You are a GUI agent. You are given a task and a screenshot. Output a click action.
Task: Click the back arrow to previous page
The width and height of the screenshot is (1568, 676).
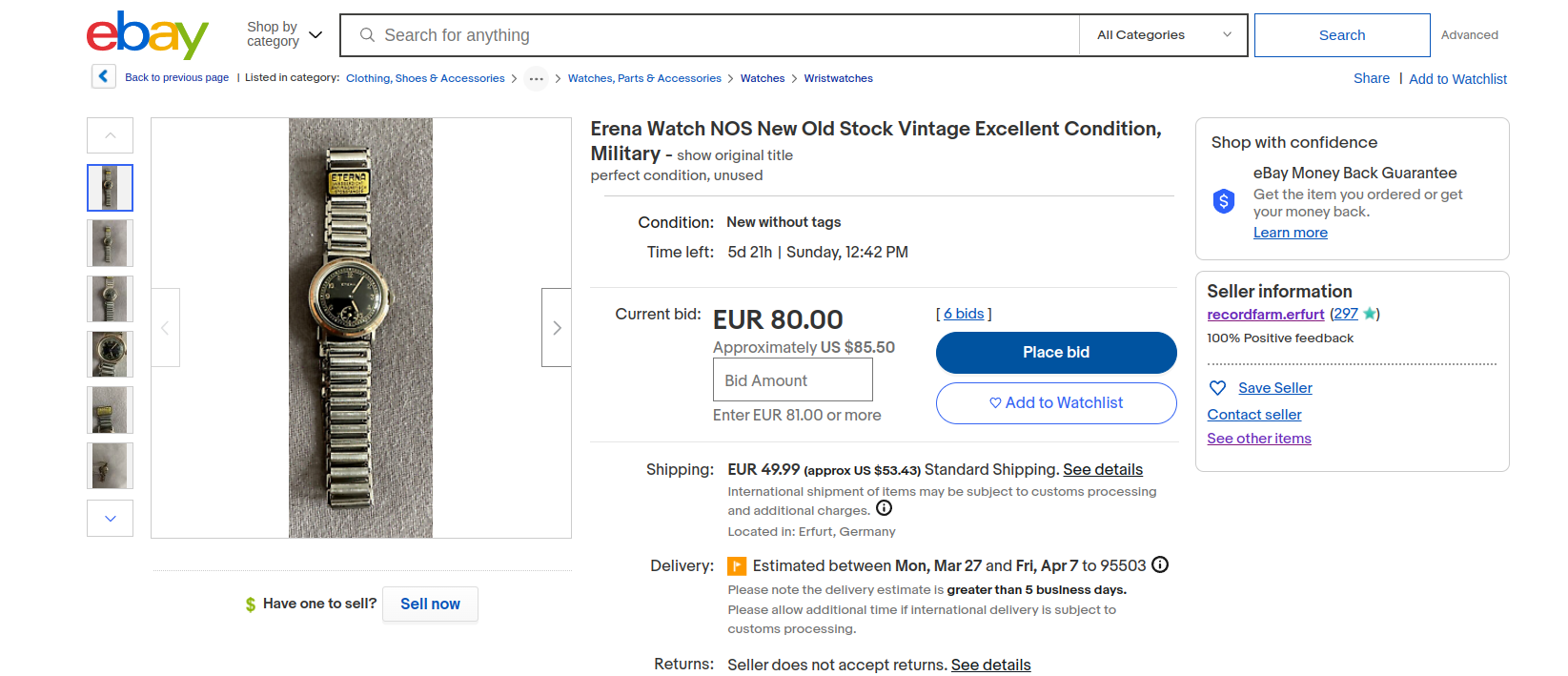(104, 76)
